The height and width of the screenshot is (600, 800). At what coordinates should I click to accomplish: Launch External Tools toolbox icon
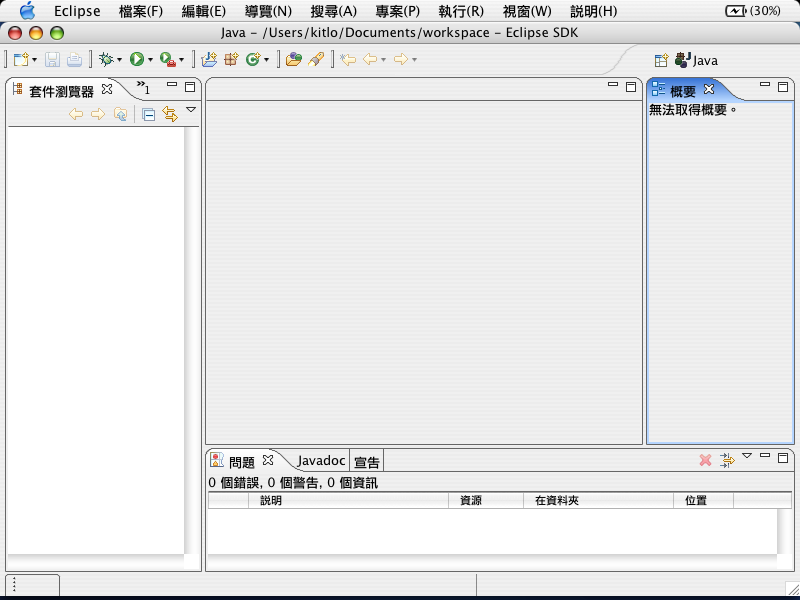coord(167,60)
